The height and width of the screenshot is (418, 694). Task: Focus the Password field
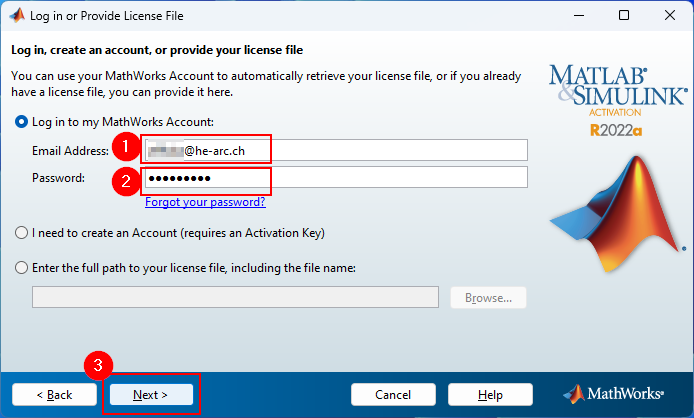(x=336, y=178)
